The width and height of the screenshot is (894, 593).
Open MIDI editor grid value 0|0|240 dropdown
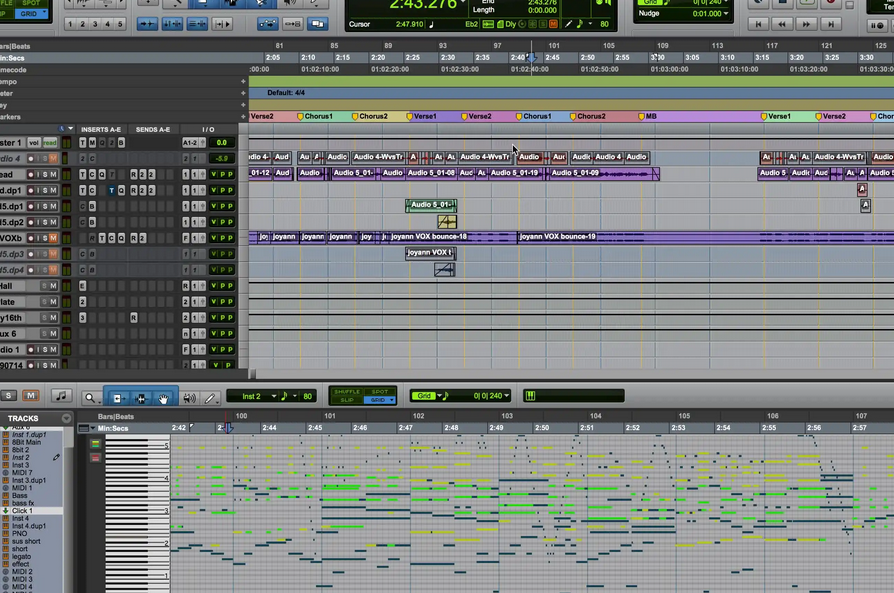(x=507, y=396)
